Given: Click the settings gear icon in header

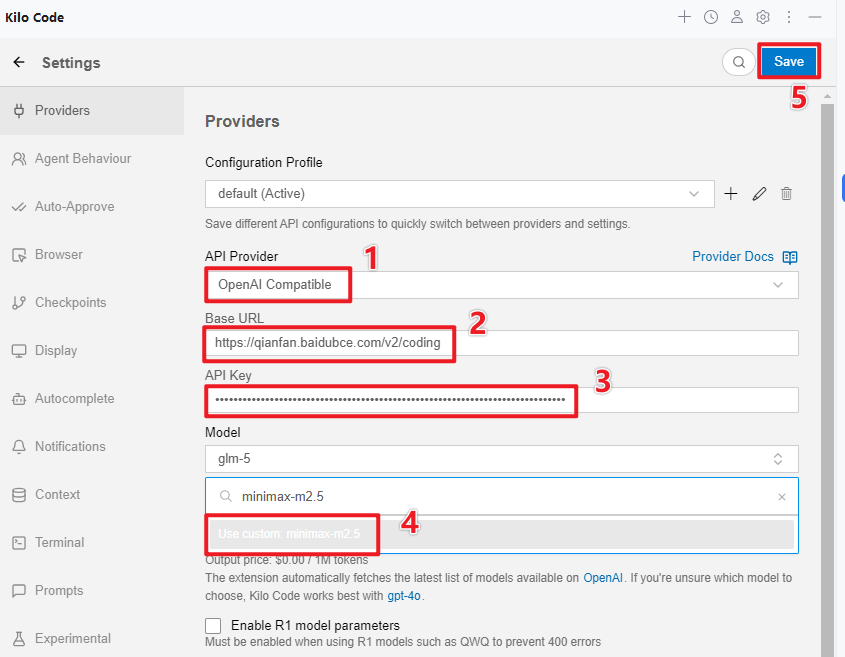Looking at the screenshot, I should [763, 17].
